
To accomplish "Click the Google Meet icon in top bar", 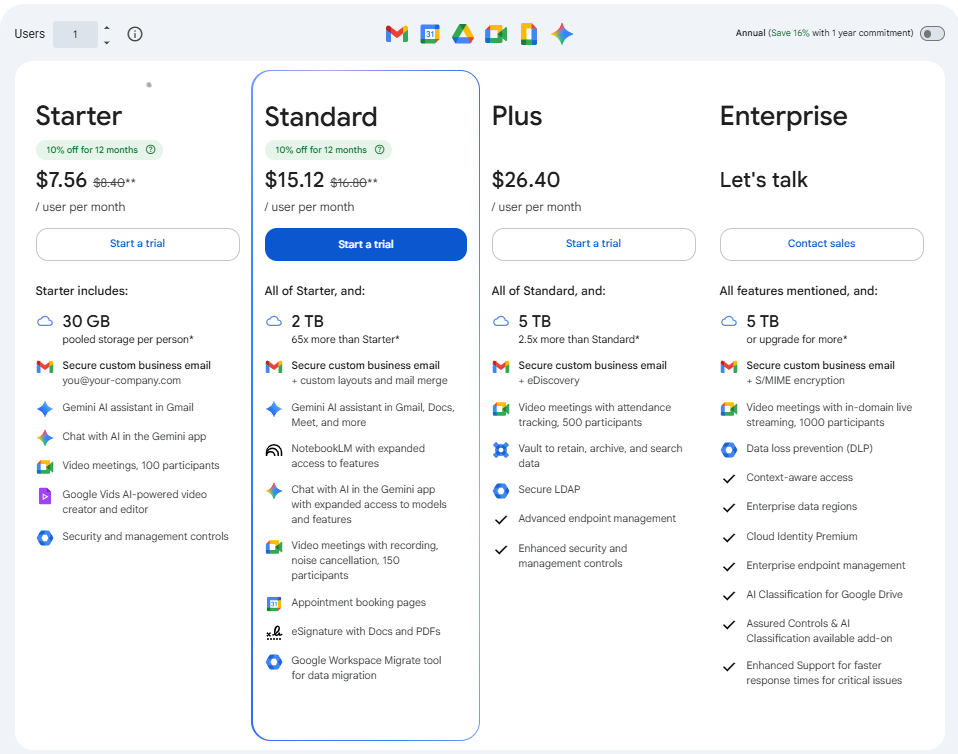I will tap(496, 34).
